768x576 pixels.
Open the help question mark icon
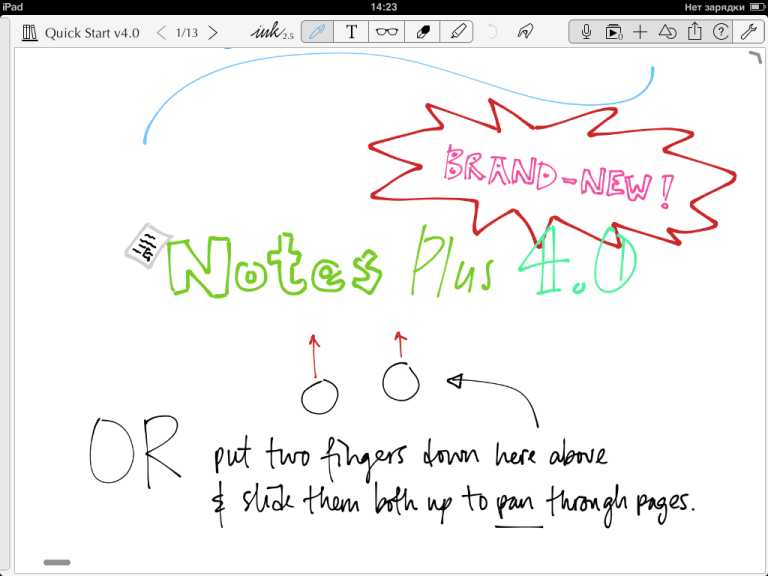pos(720,32)
